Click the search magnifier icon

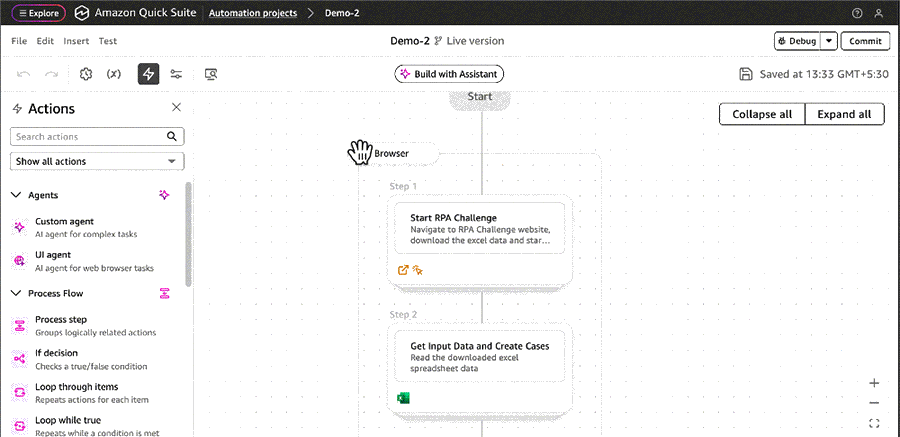171,137
